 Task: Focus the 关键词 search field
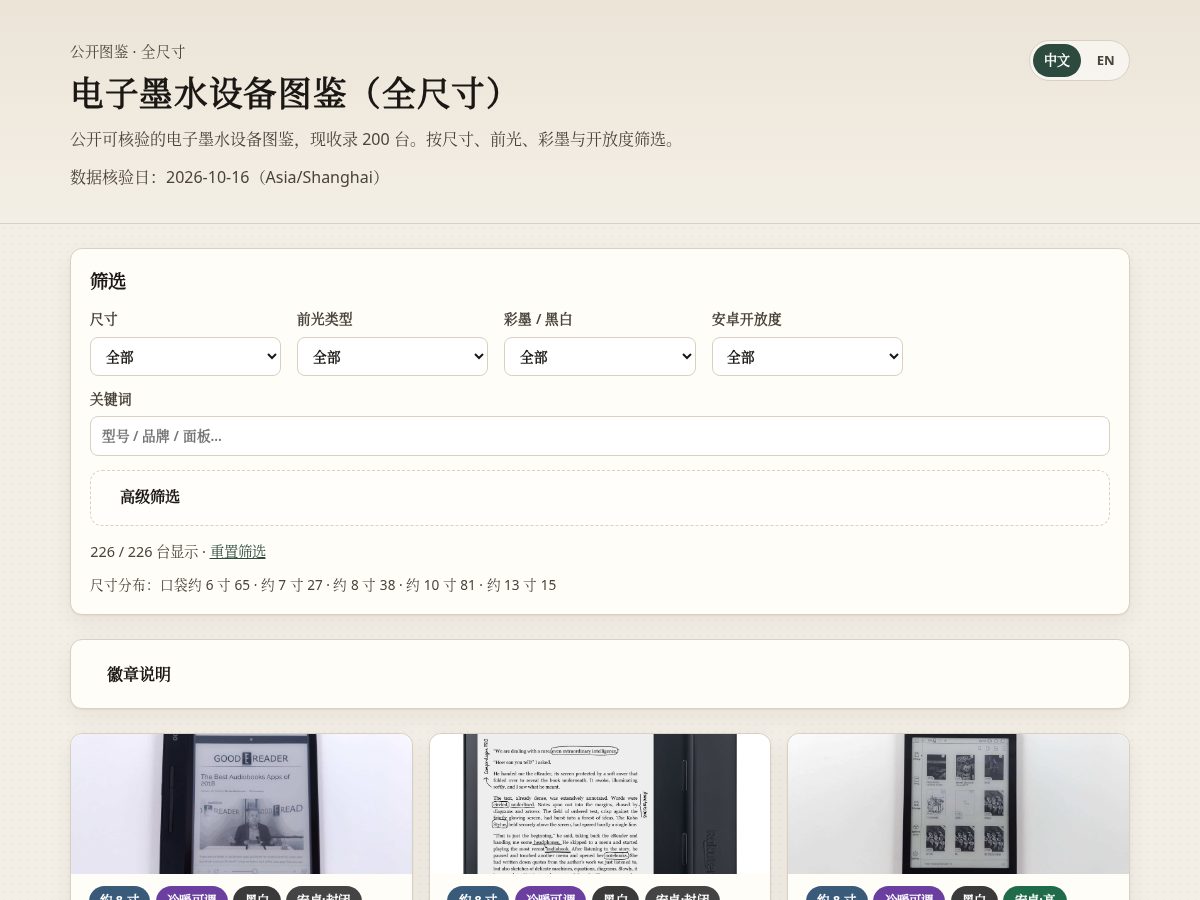[x=600, y=436]
